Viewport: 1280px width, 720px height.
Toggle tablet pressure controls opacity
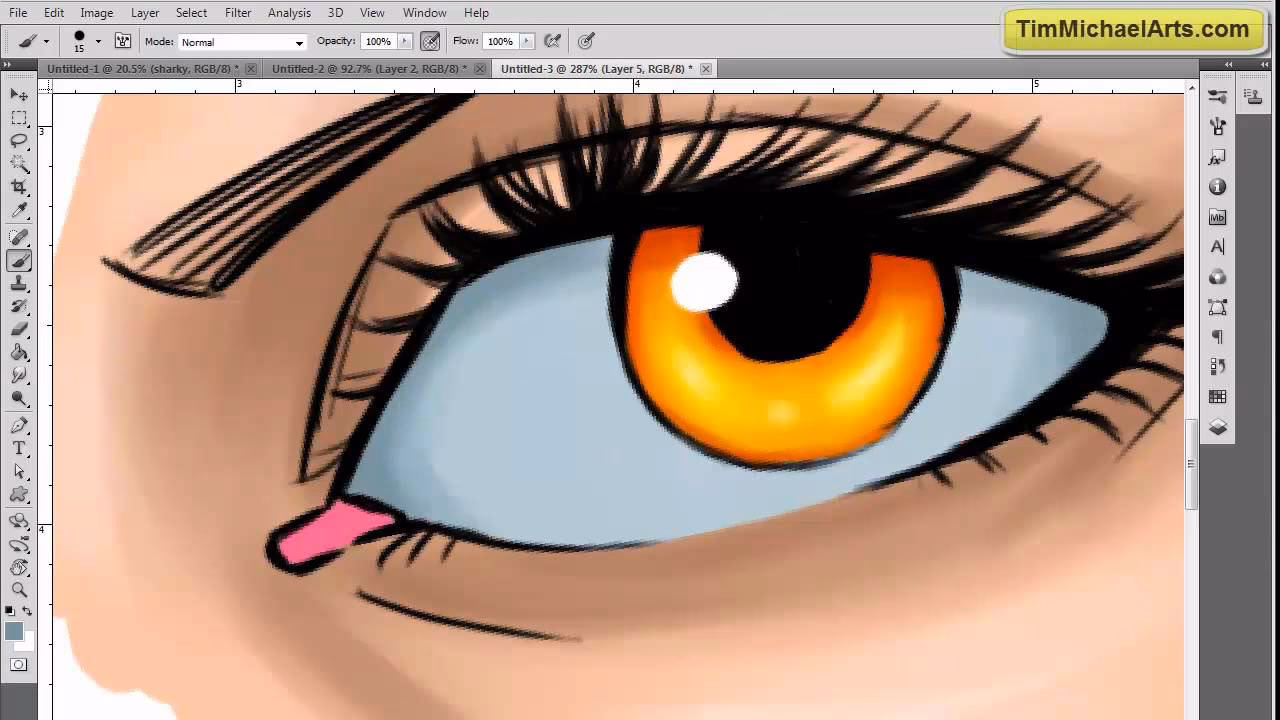[x=430, y=41]
